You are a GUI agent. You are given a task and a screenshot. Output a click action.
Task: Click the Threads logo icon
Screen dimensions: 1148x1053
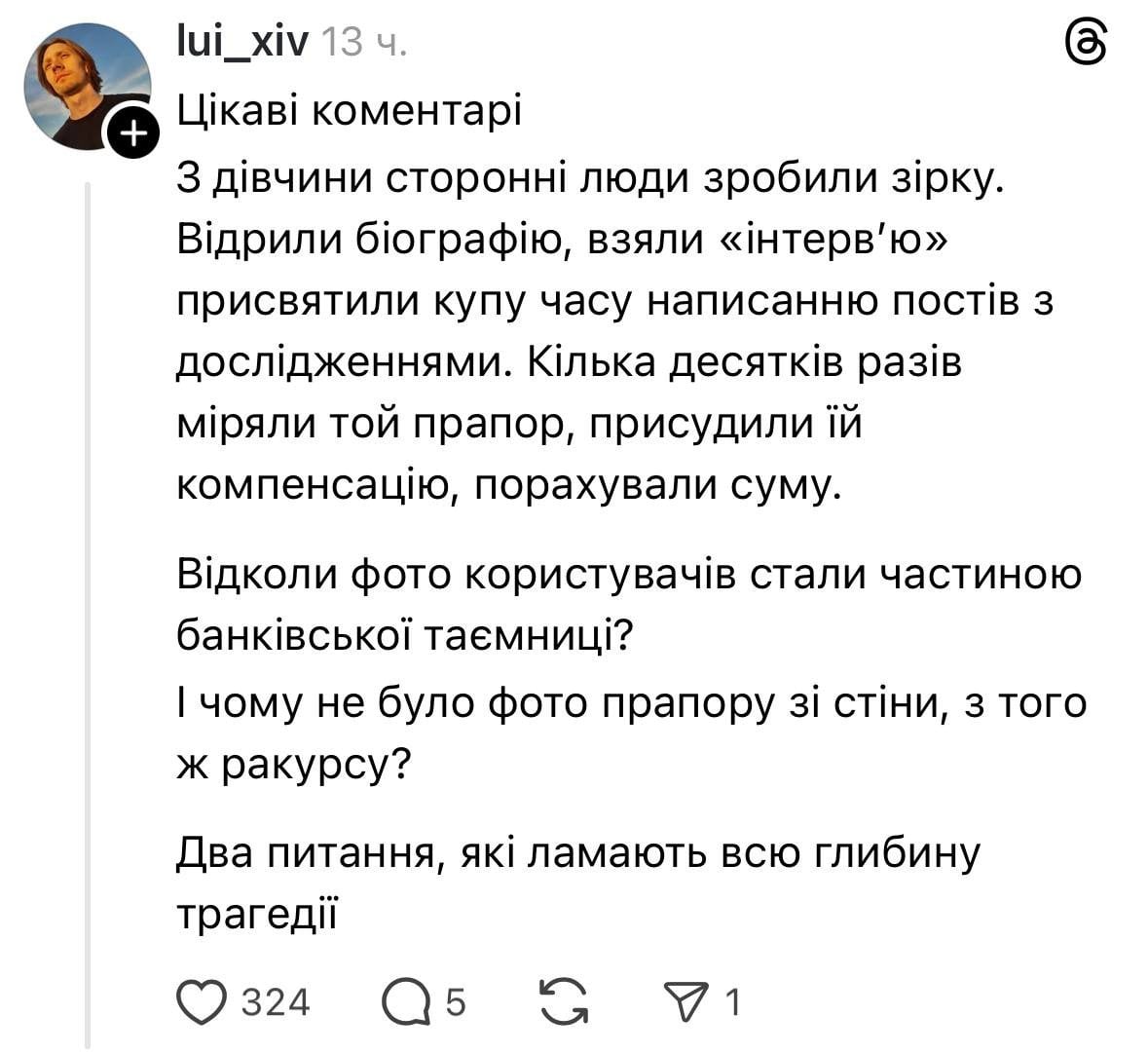1087,44
